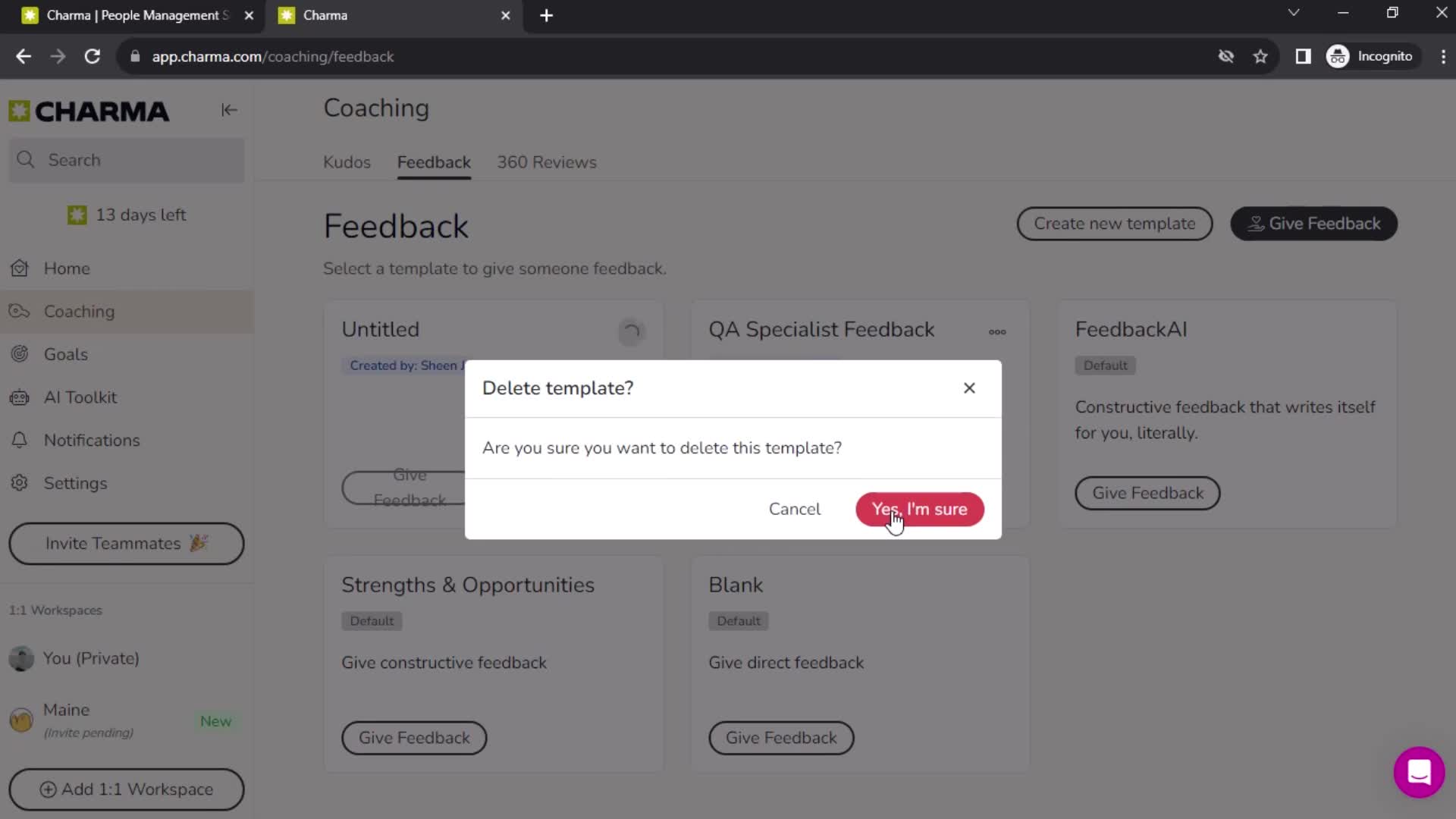Close the Delete template dialog with X

click(x=969, y=388)
